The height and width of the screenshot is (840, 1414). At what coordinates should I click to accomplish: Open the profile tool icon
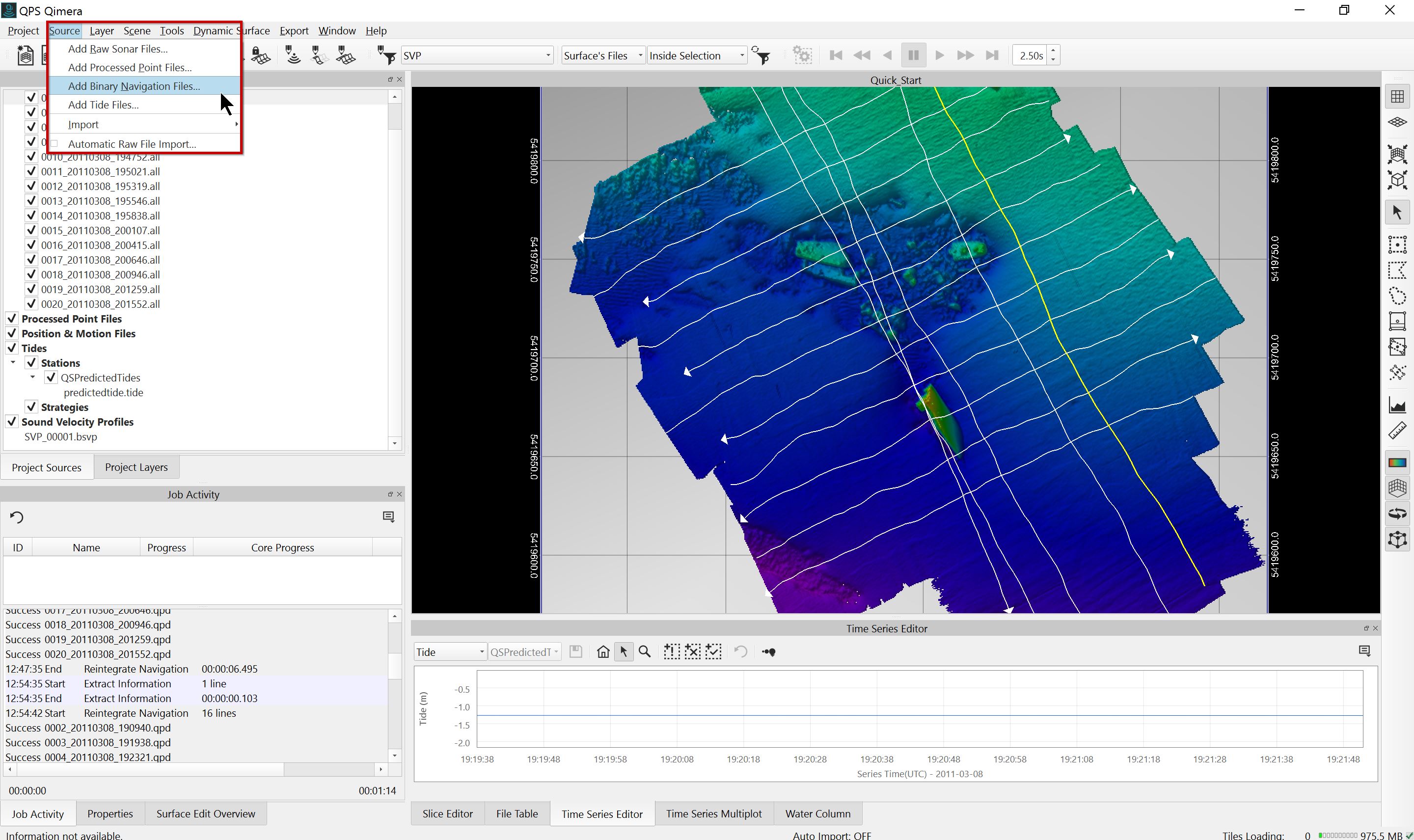pos(1396,406)
